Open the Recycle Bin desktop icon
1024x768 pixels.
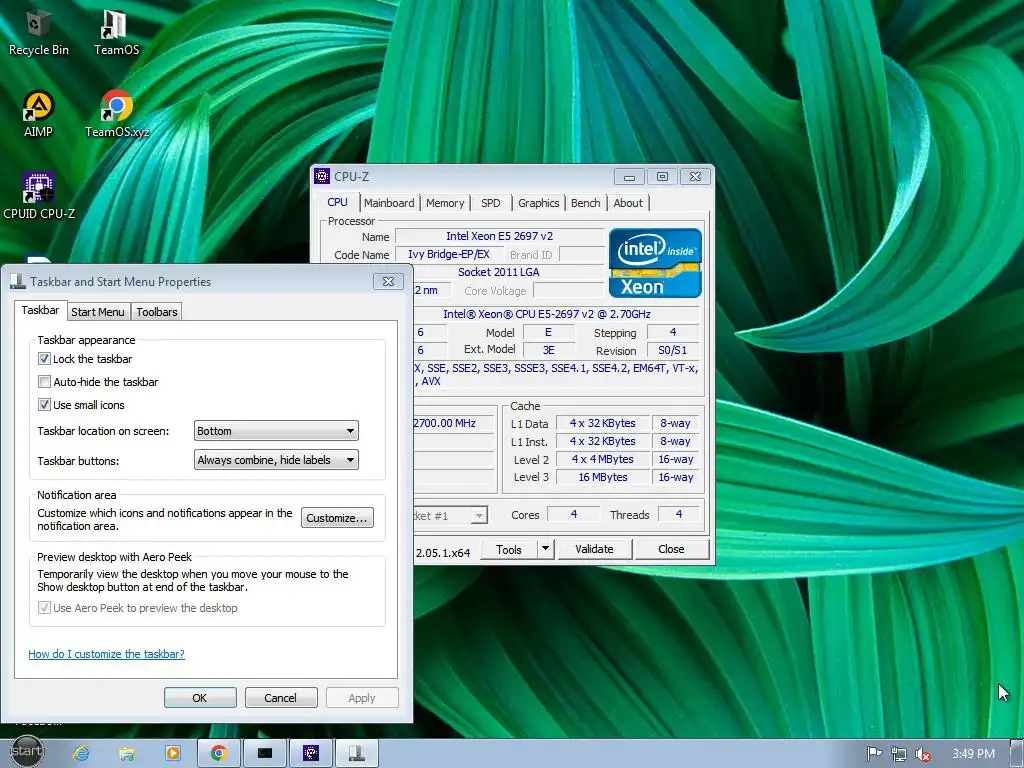click(38, 33)
